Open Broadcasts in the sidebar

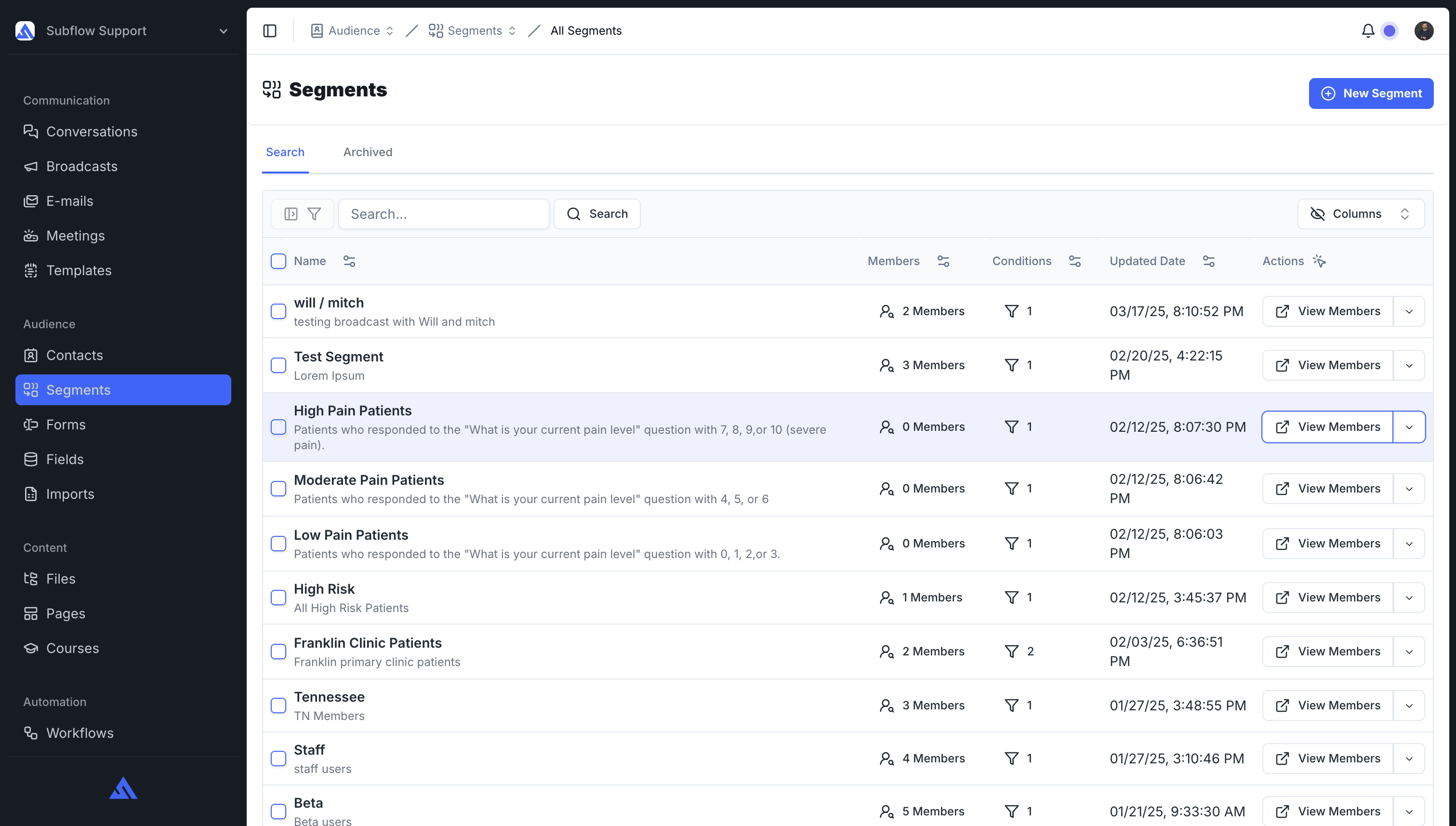[123, 166]
